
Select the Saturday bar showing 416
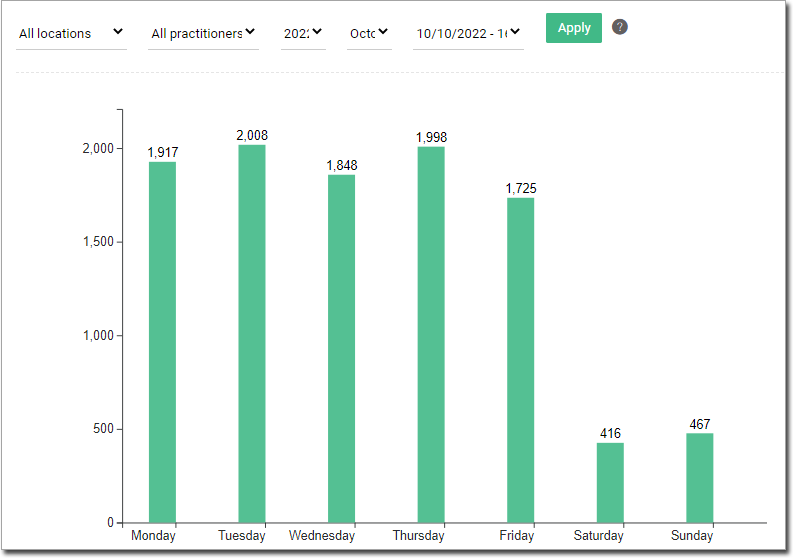point(610,482)
